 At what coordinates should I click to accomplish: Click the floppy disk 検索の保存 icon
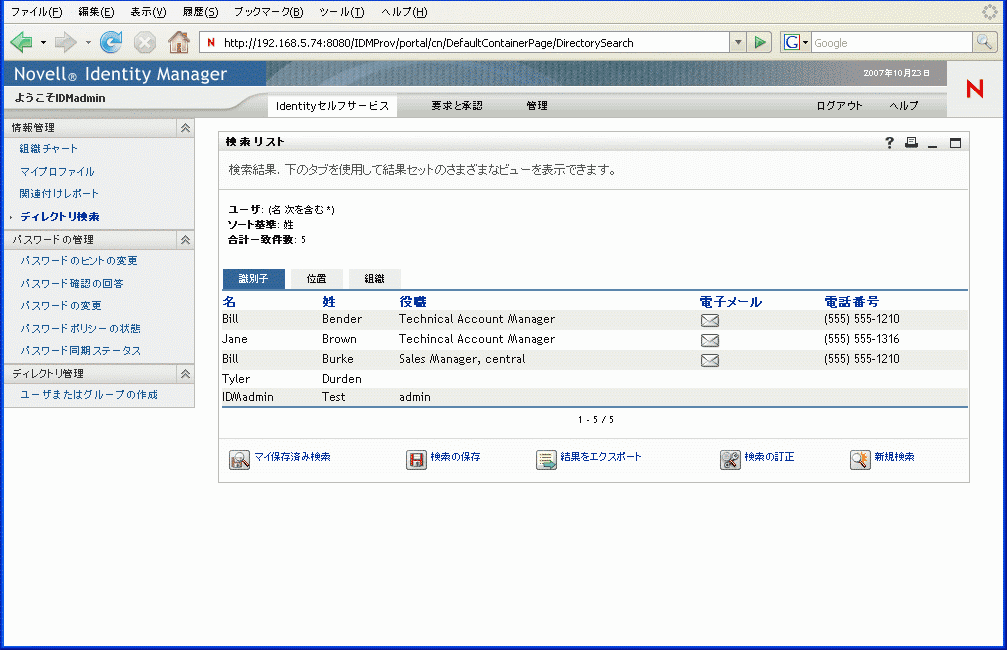(x=416, y=459)
